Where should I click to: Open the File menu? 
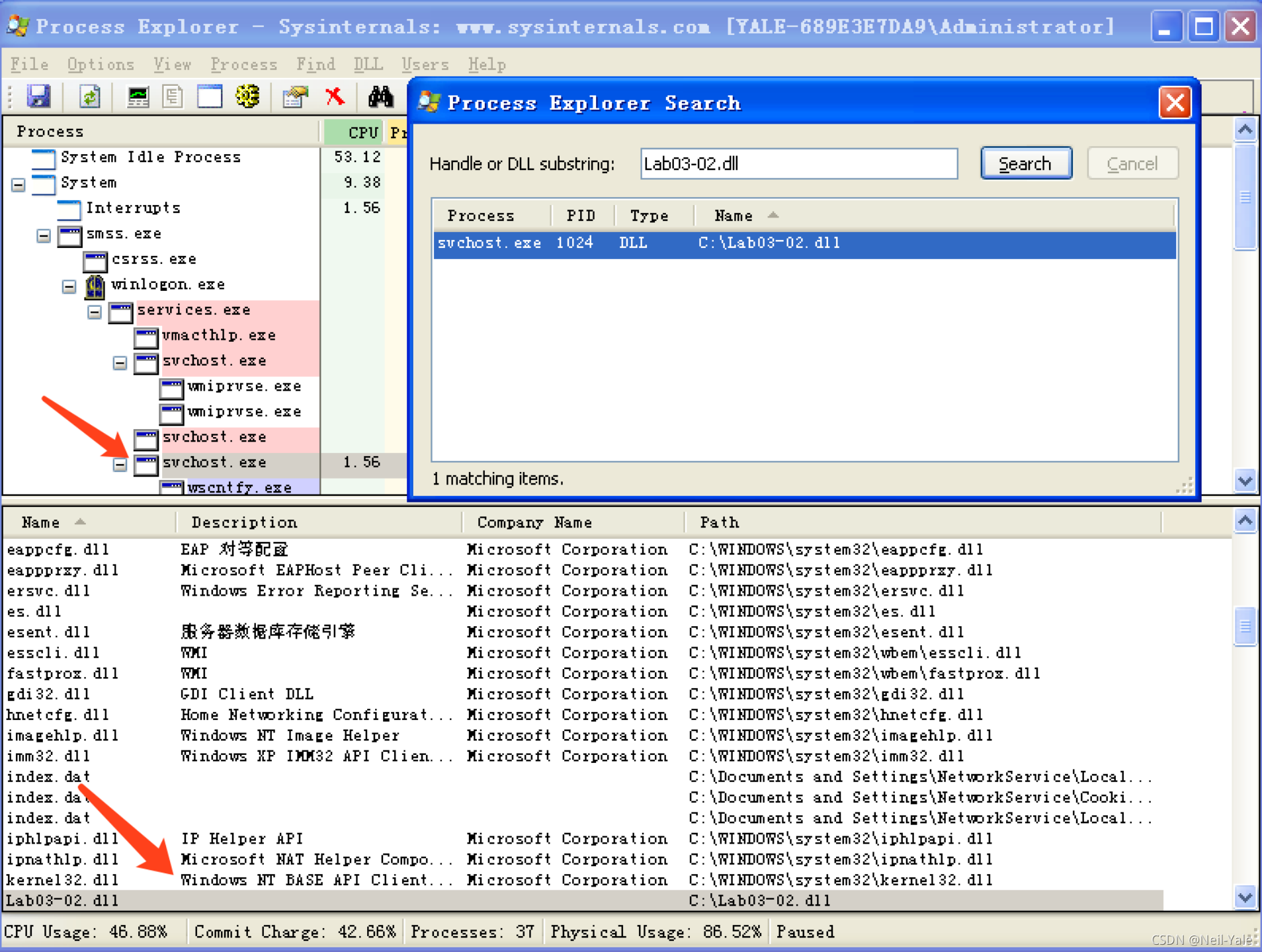pyautogui.click(x=29, y=64)
